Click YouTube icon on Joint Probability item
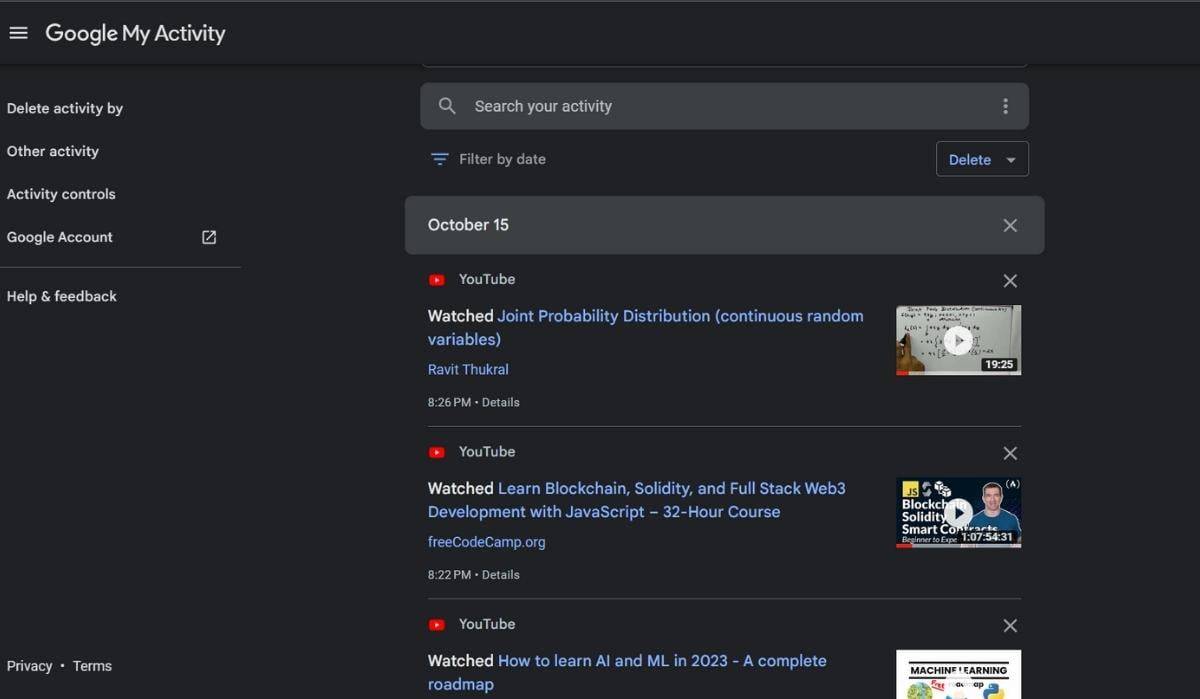 click(x=437, y=280)
